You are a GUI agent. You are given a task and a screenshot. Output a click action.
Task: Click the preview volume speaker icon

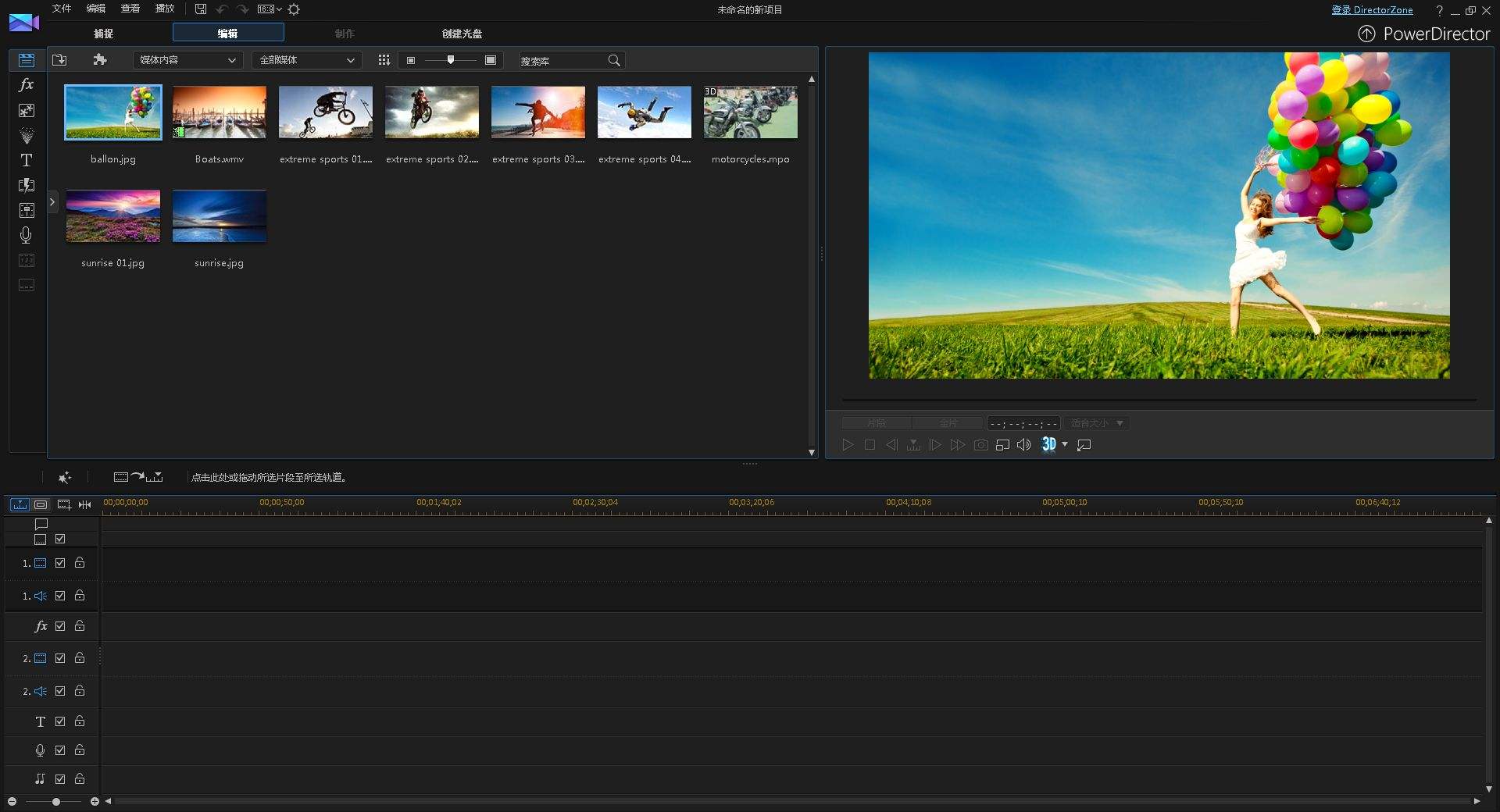(x=1024, y=445)
